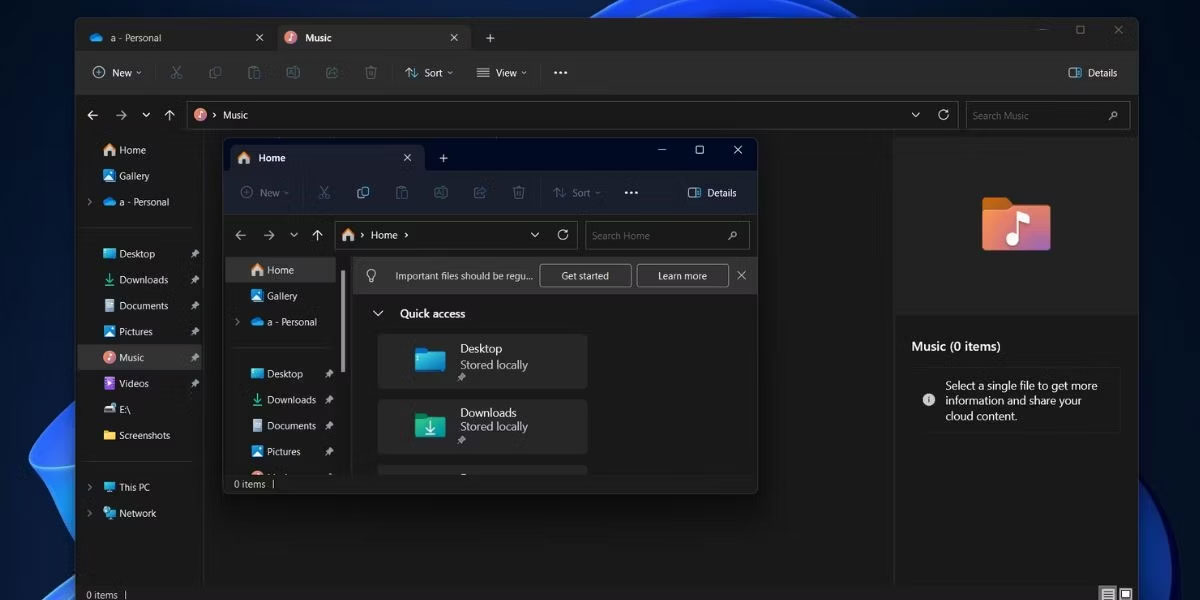Expand This PC tree node
This screenshot has width=1200, height=600.
tap(90, 487)
